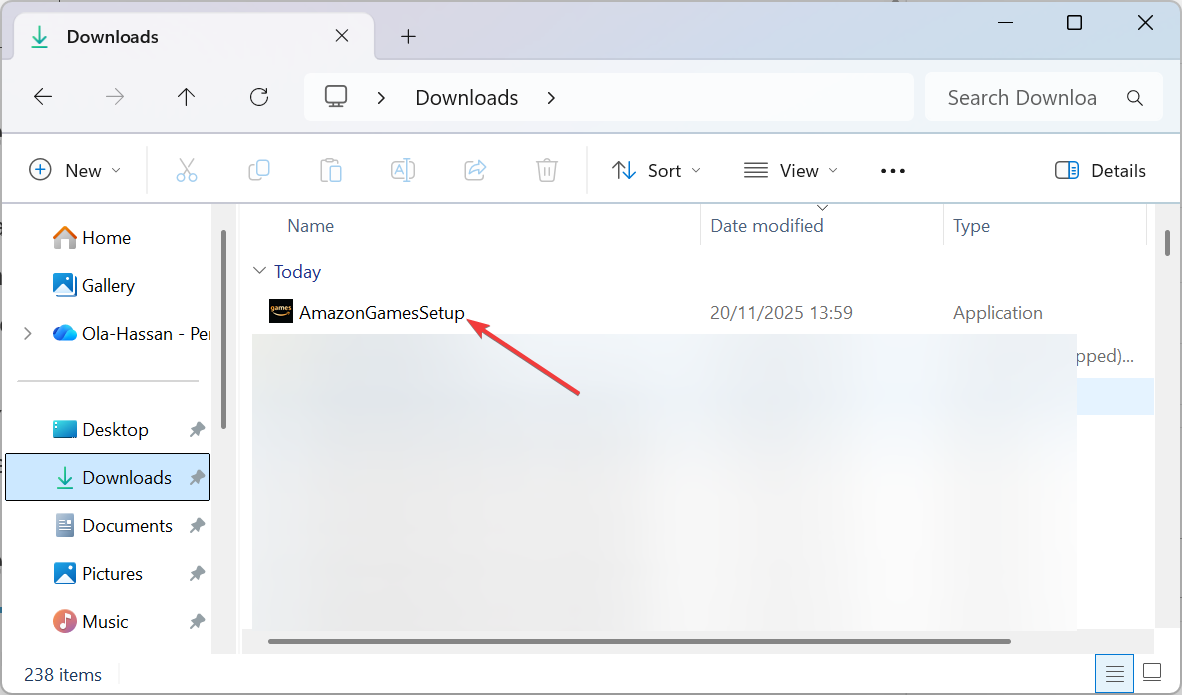Open the Date modified column filter arrow
The width and height of the screenshot is (1182, 695).
click(822, 207)
